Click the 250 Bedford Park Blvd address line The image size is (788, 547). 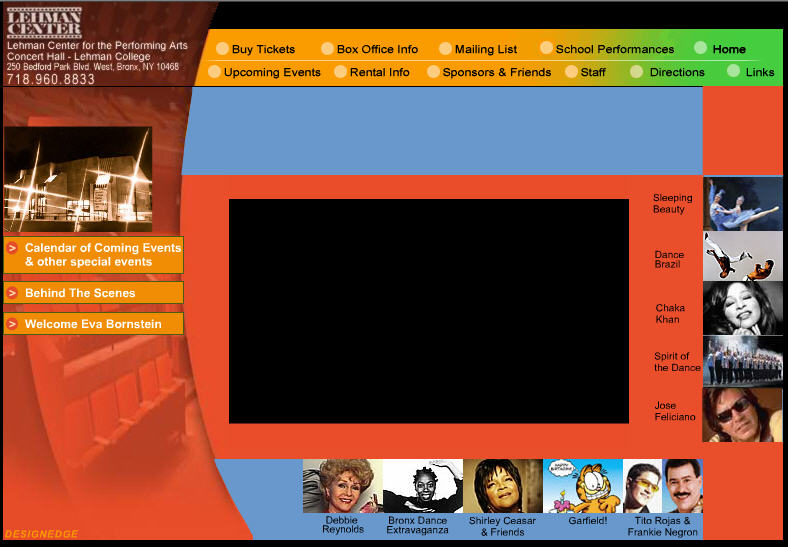coord(92,66)
